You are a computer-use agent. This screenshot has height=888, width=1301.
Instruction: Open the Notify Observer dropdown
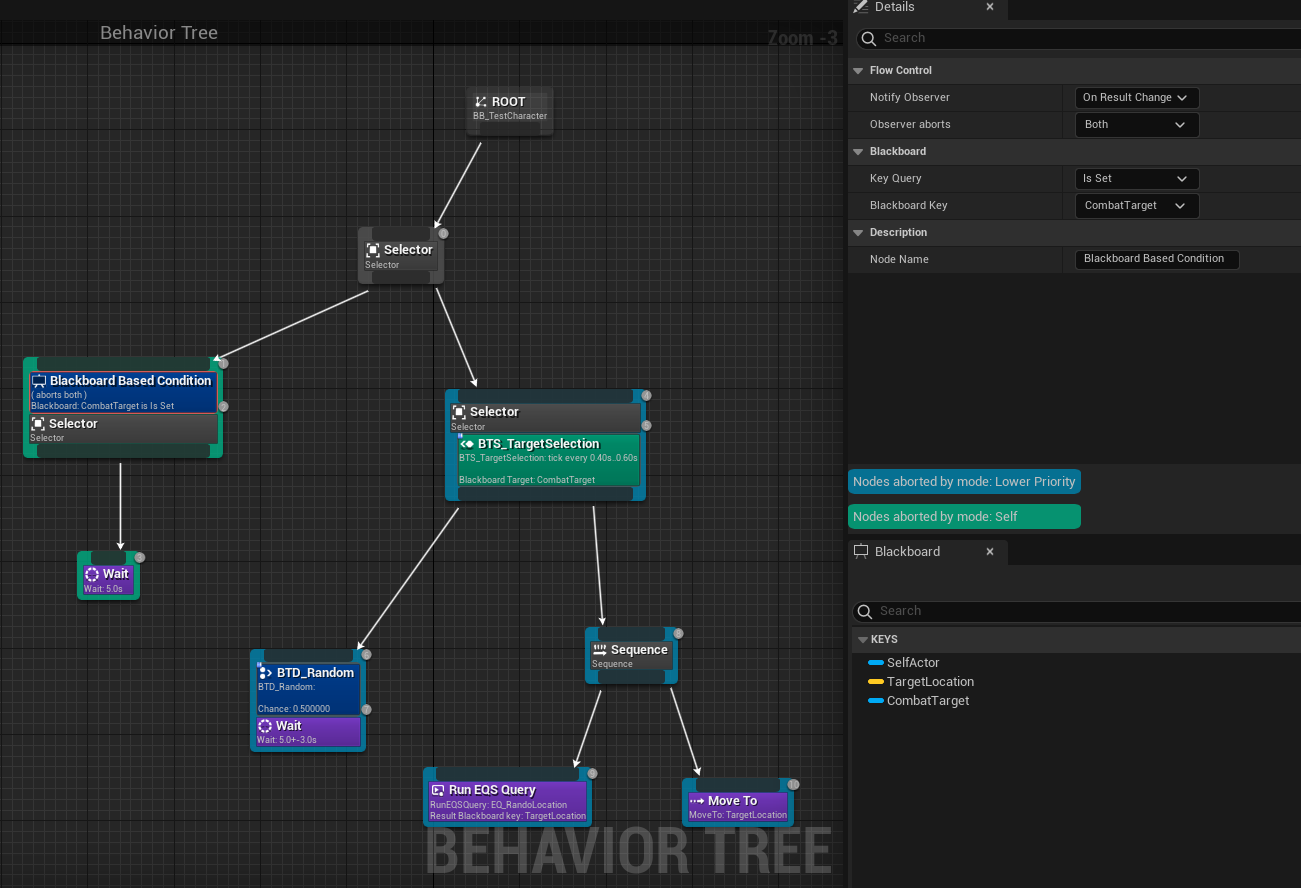(1136, 98)
